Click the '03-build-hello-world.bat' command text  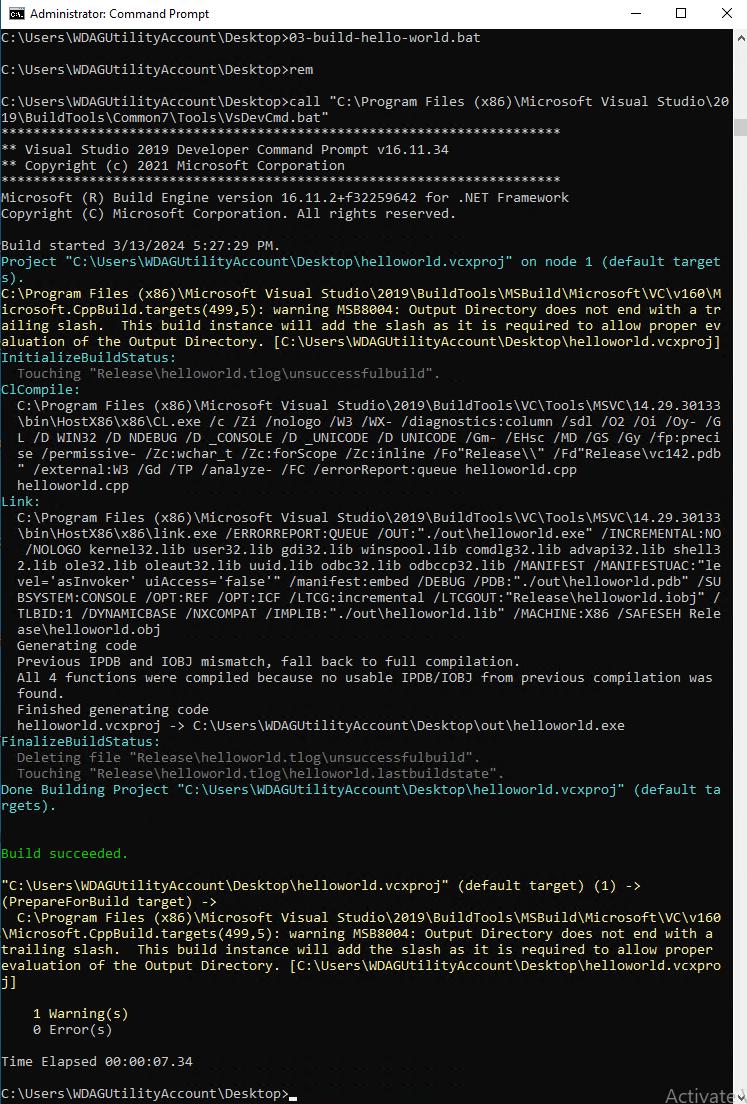(x=385, y=37)
